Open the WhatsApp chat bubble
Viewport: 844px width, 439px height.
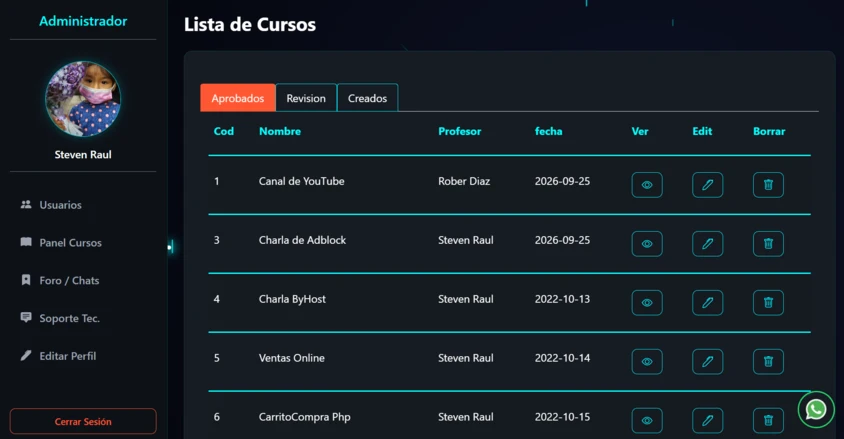[816, 410]
